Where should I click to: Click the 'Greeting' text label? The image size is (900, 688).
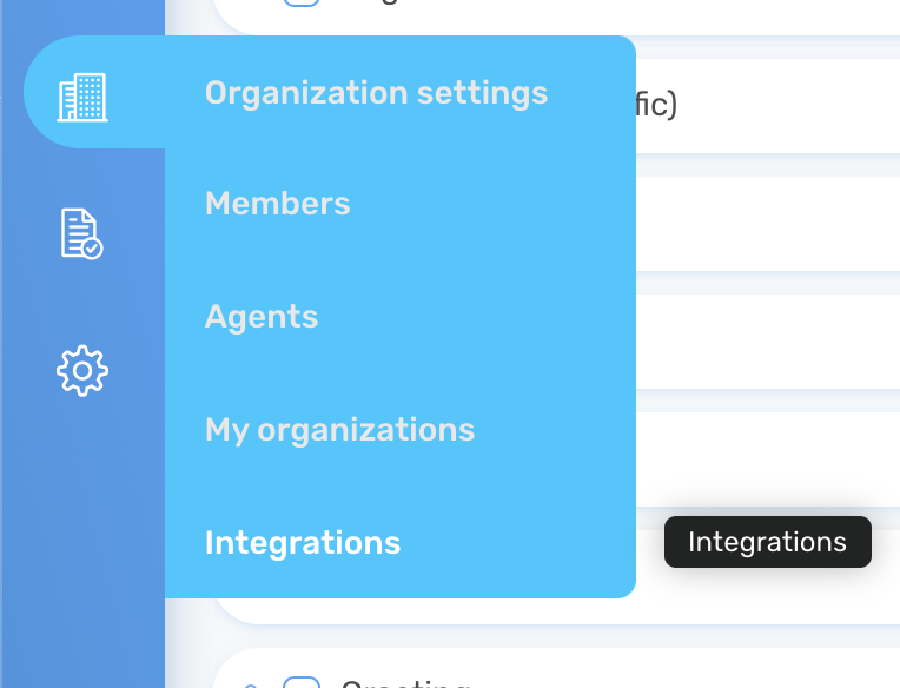(x=404, y=683)
